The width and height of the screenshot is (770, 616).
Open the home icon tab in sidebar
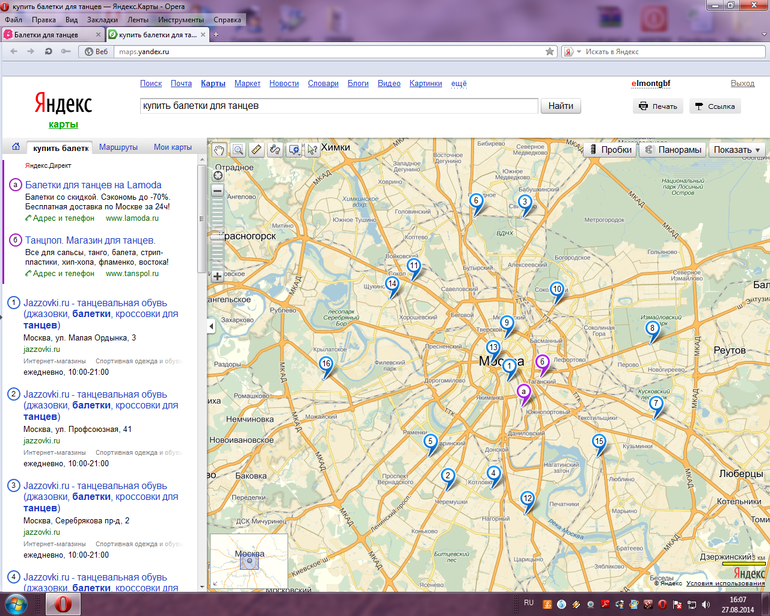tap(15, 147)
